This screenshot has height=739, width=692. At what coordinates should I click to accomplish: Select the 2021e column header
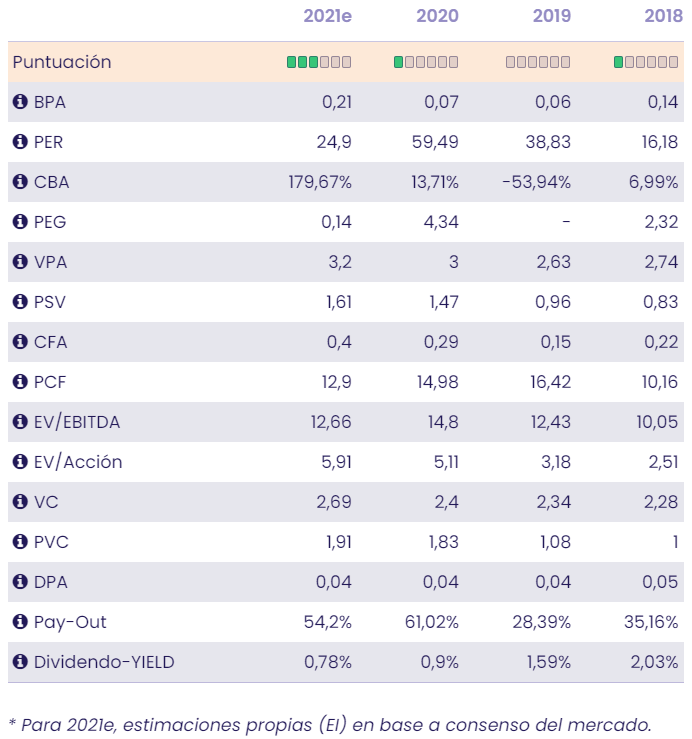point(328,16)
